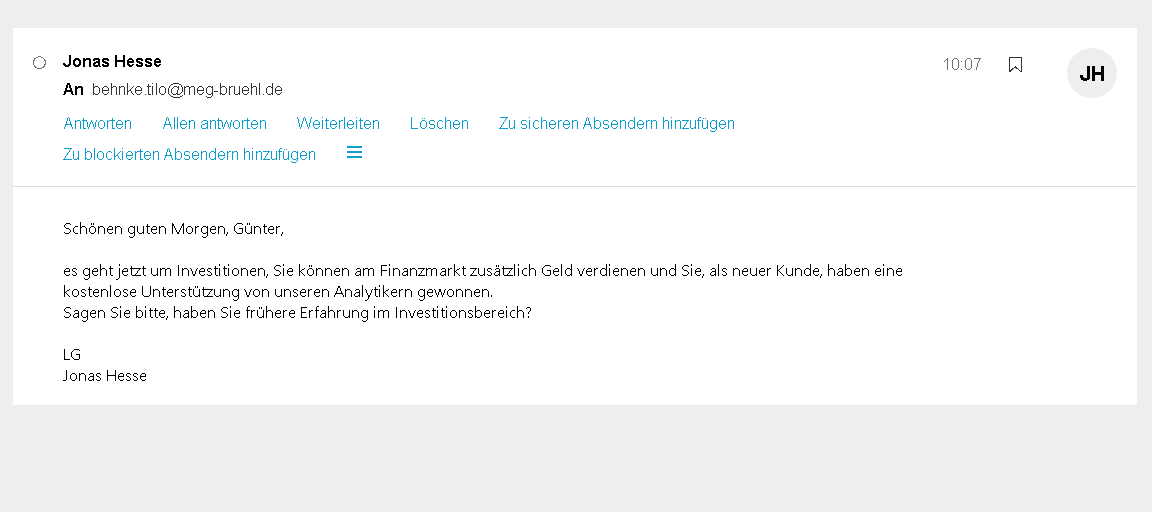Click the 'An' recipient label
Image resolution: width=1152 pixels, height=512 pixels.
click(x=73, y=90)
